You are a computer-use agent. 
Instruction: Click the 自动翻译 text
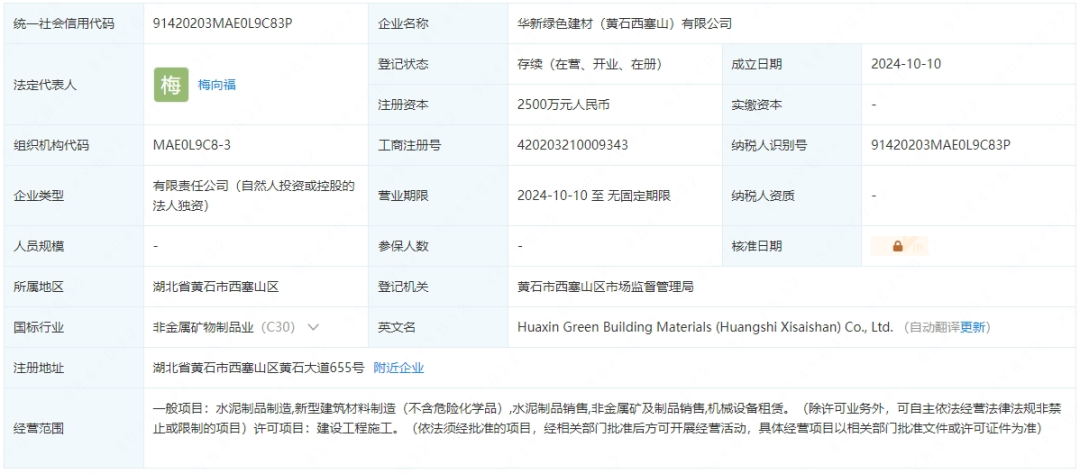coord(935,327)
